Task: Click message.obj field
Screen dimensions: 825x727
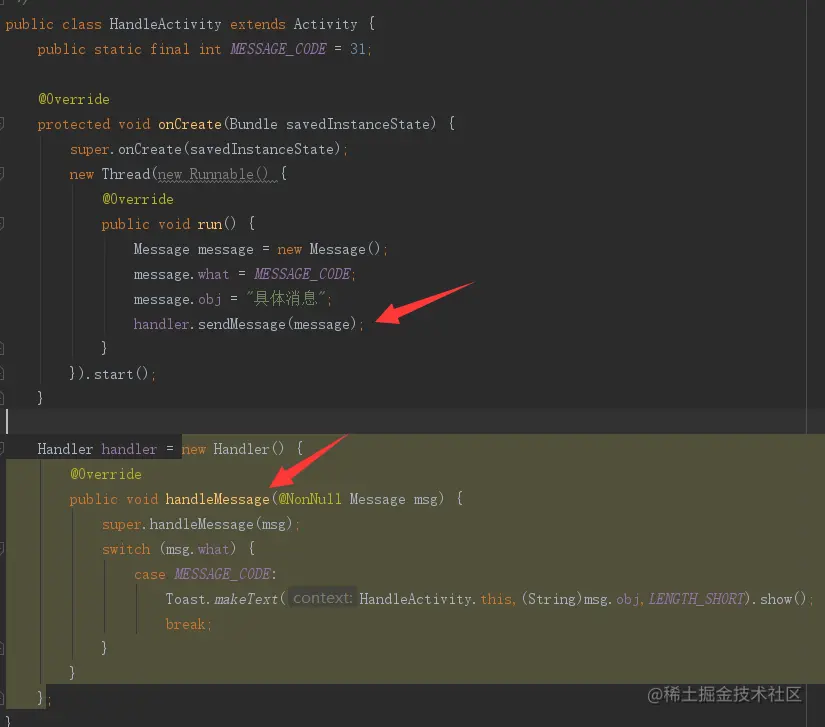Action: [177, 299]
